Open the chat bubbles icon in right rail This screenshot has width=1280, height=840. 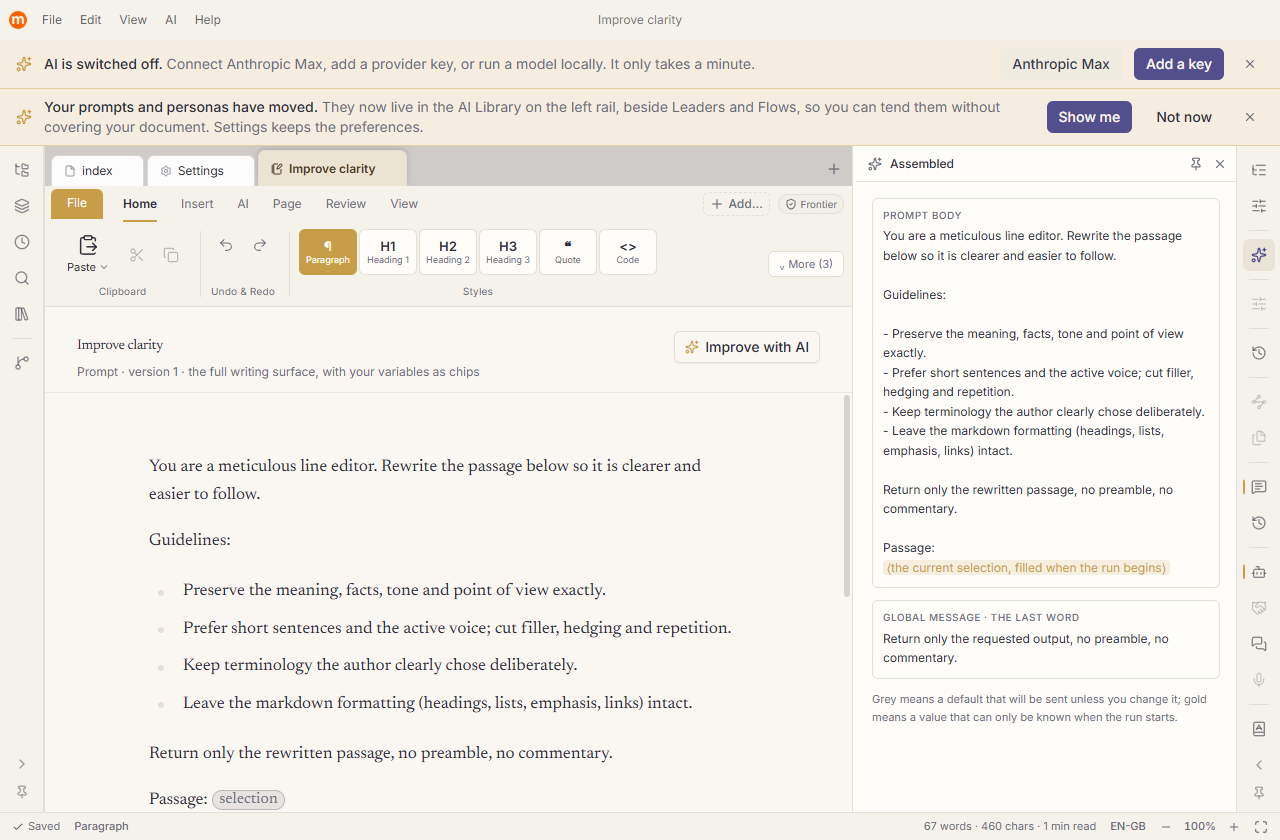pyautogui.click(x=1259, y=644)
